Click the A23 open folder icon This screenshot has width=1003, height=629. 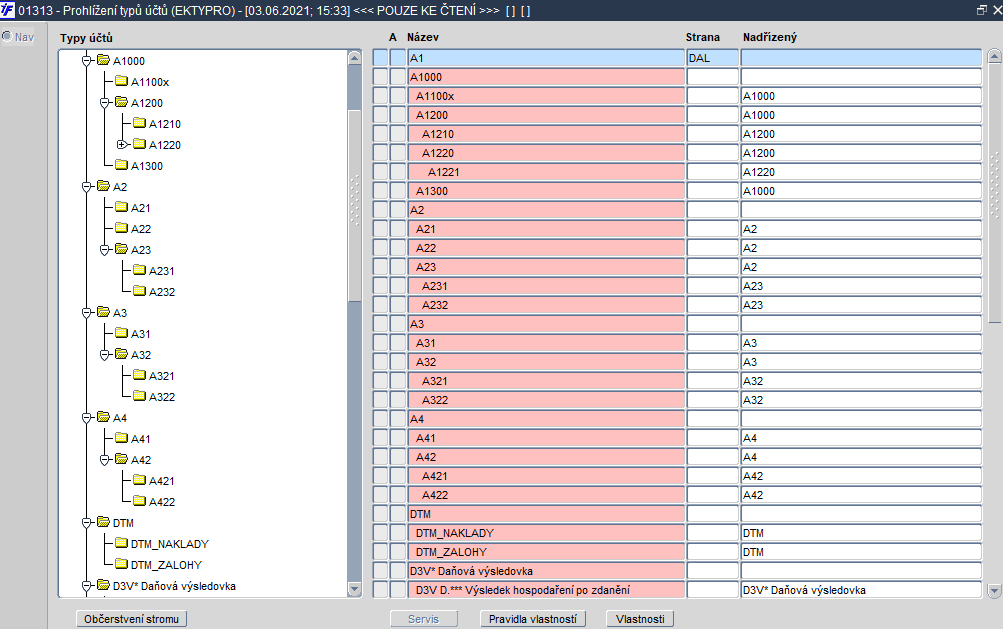(x=122, y=249)
